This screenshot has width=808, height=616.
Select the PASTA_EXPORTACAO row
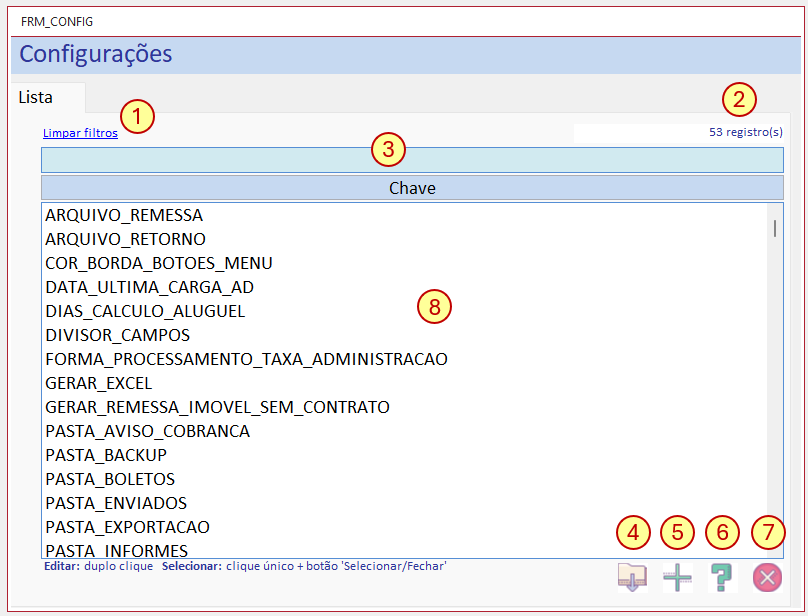(x=405, y=527)
